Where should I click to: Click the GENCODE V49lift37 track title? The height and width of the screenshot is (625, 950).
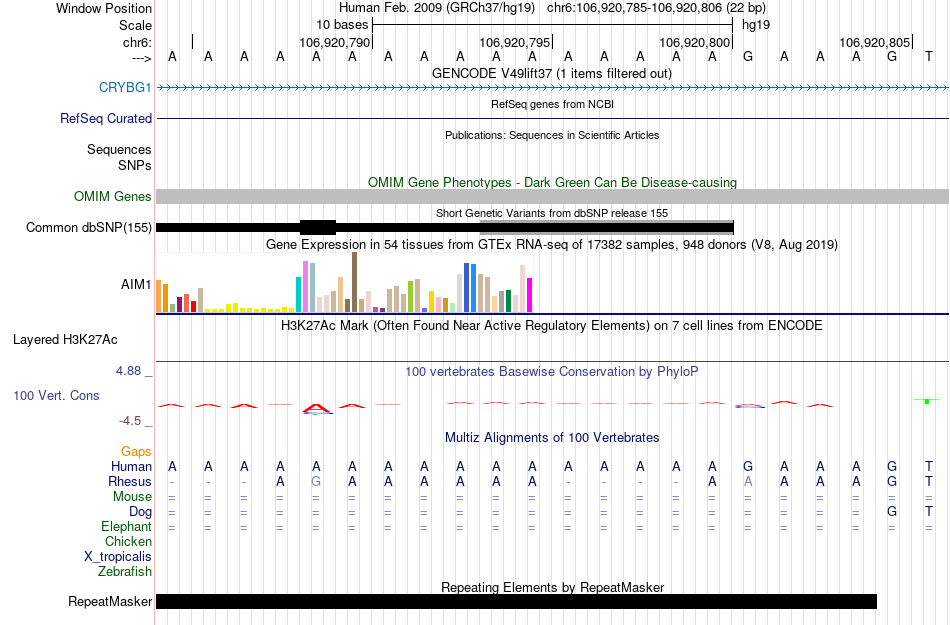(552, 73)
